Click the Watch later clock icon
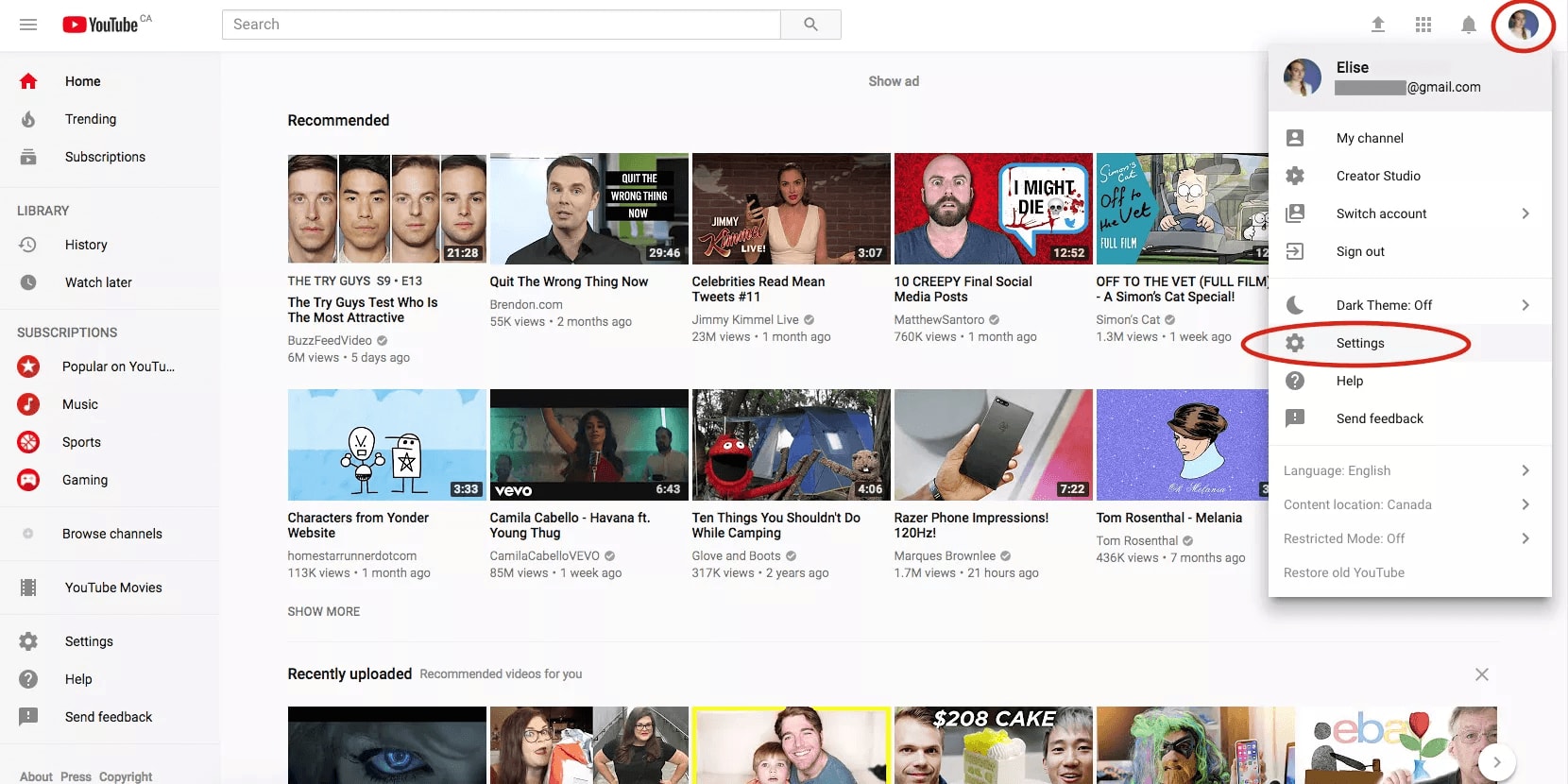 [x=28, y=282]
